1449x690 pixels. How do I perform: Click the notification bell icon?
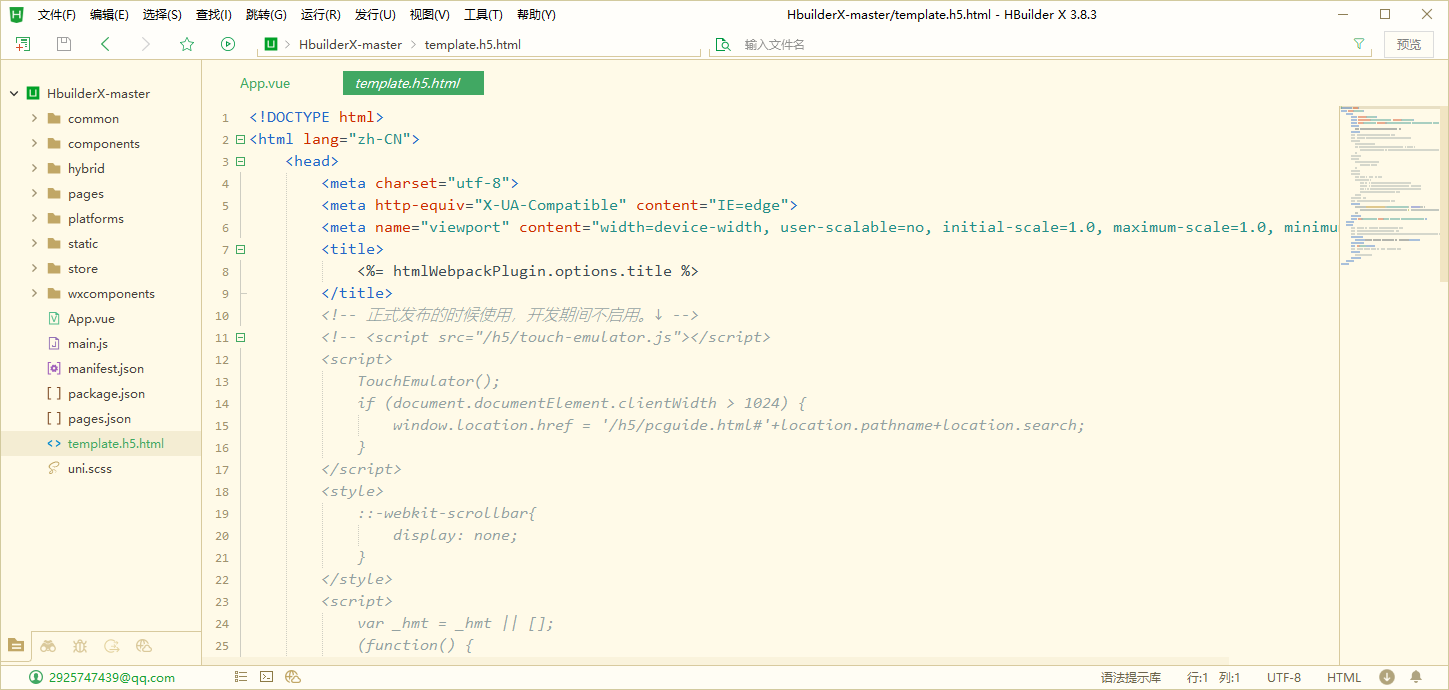[1417, 677]
